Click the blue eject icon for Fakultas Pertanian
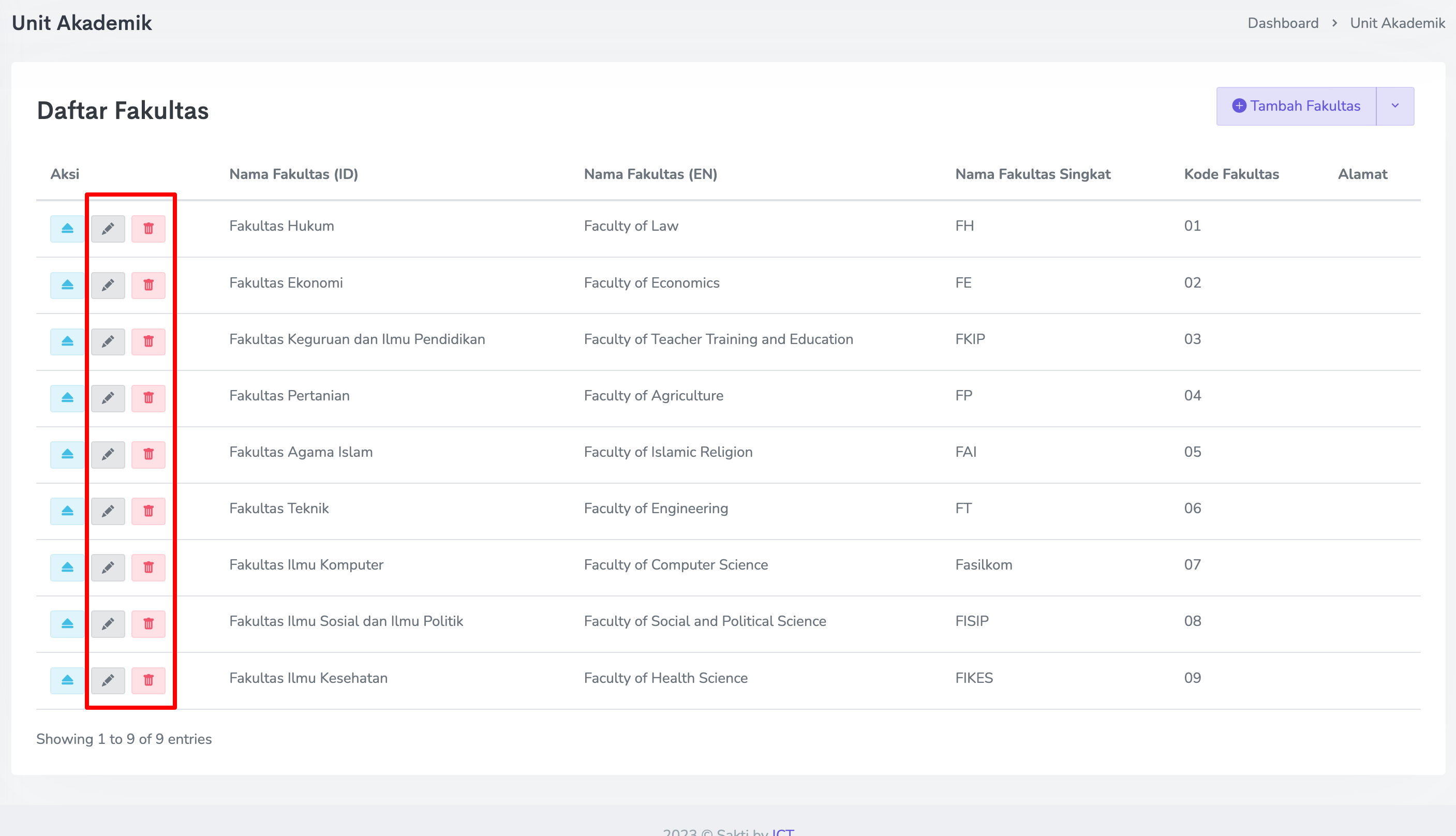1456x836 pixels. pyautogui.click(x=67, y=397)
